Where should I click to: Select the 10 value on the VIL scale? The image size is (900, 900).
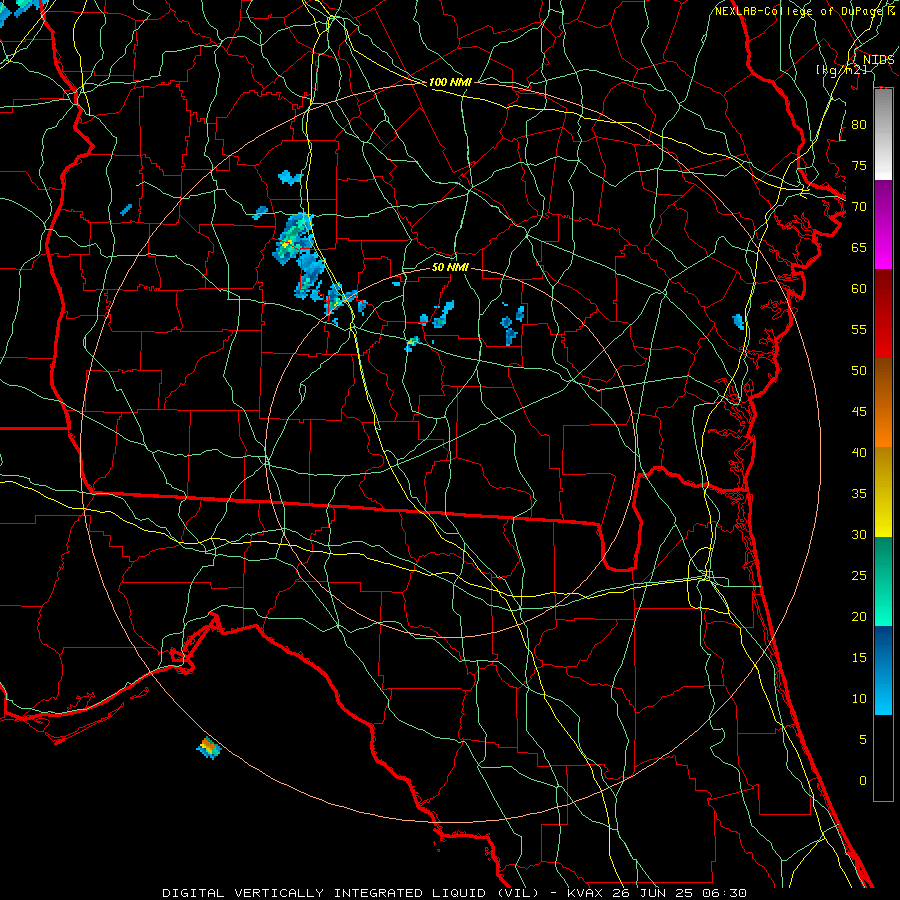(x=859, y=699)
